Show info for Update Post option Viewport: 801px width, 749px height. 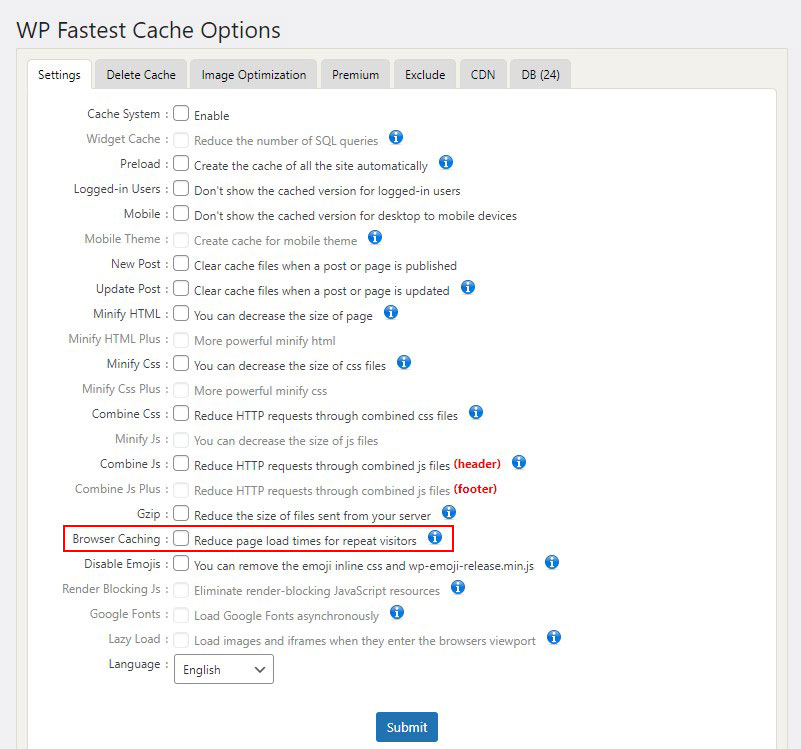(468, 287)
